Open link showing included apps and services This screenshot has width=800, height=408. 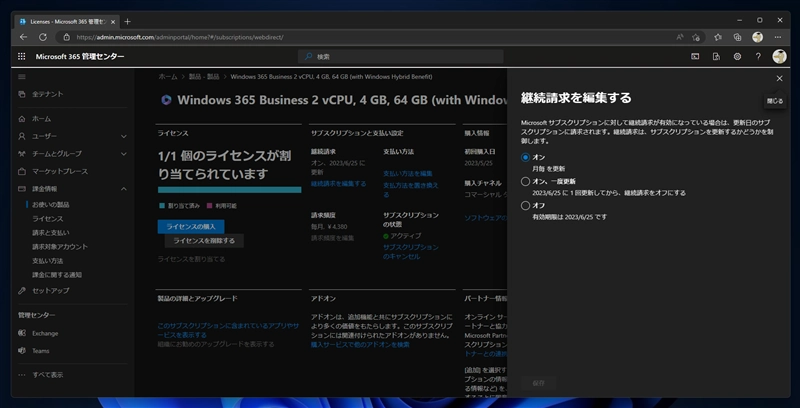point(228,330)
